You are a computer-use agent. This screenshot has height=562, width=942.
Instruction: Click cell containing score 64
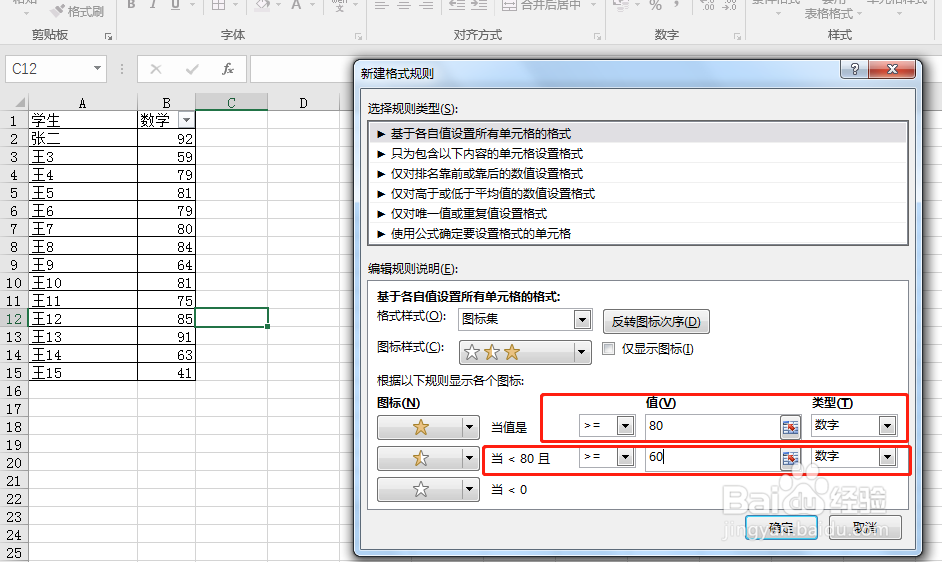166,264
